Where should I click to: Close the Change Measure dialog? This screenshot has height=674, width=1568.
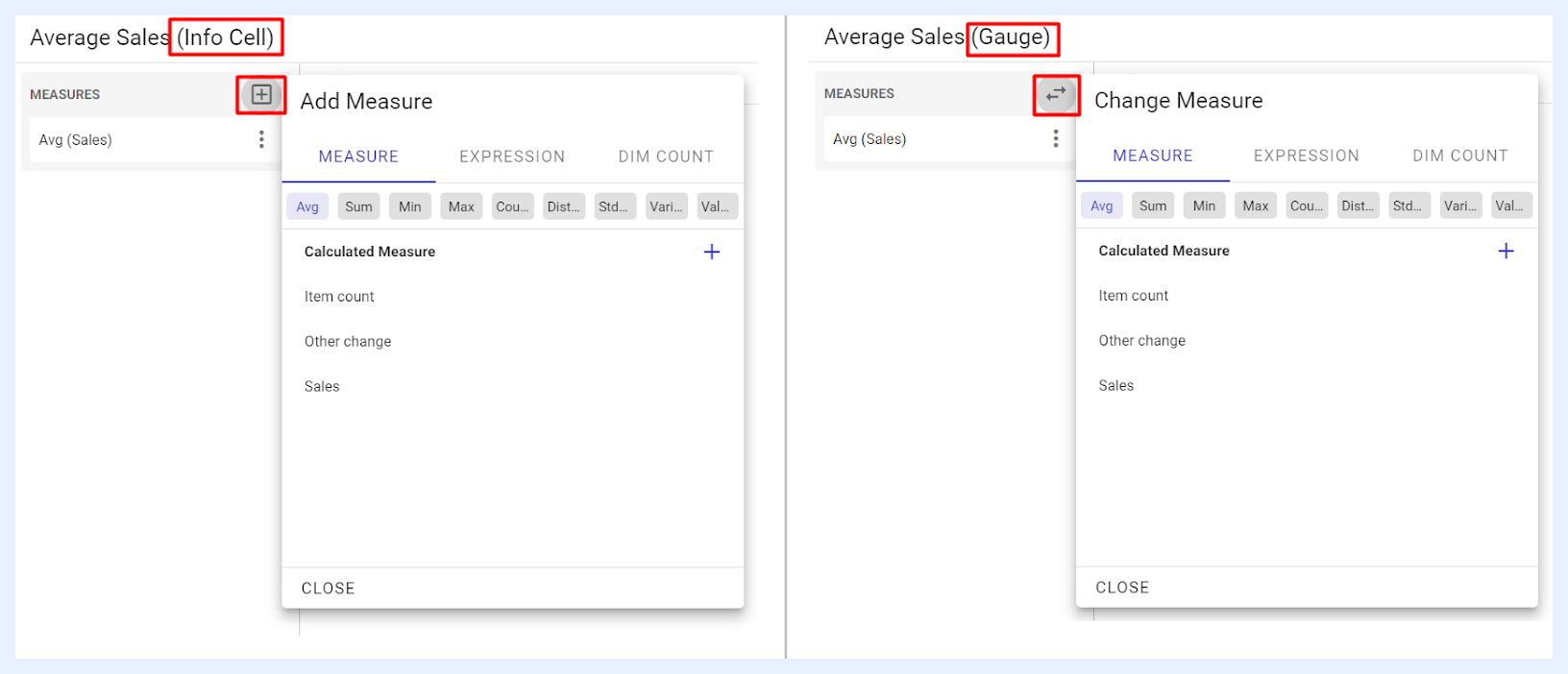click(1122, 588)
